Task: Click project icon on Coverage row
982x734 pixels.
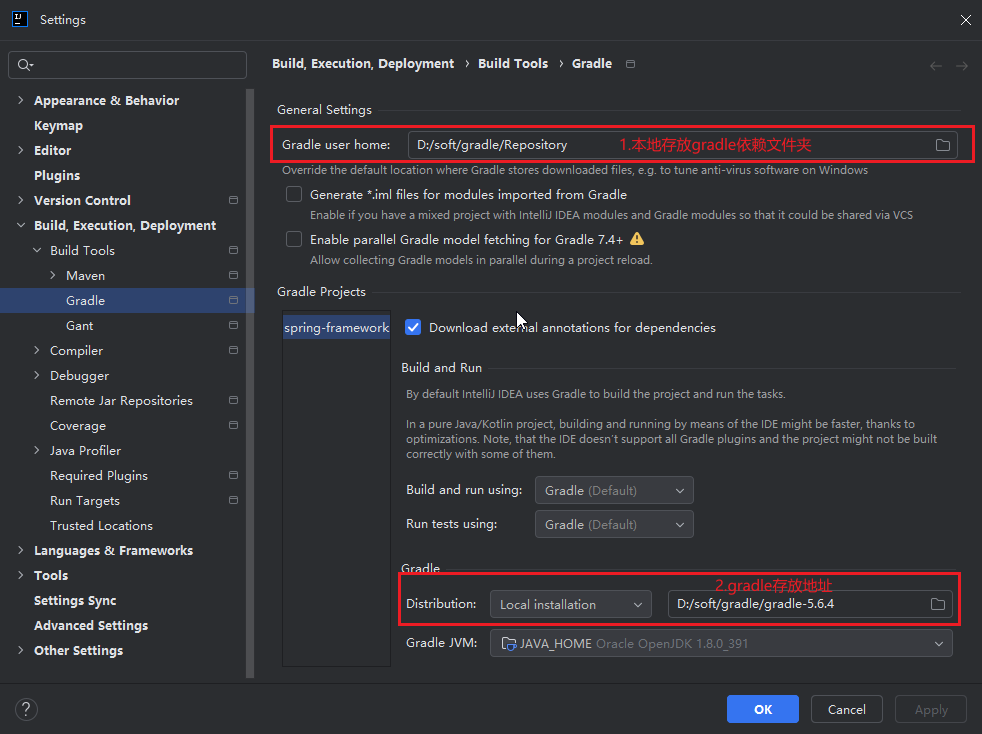Action: pyautogui.click(x=234, y=426)
